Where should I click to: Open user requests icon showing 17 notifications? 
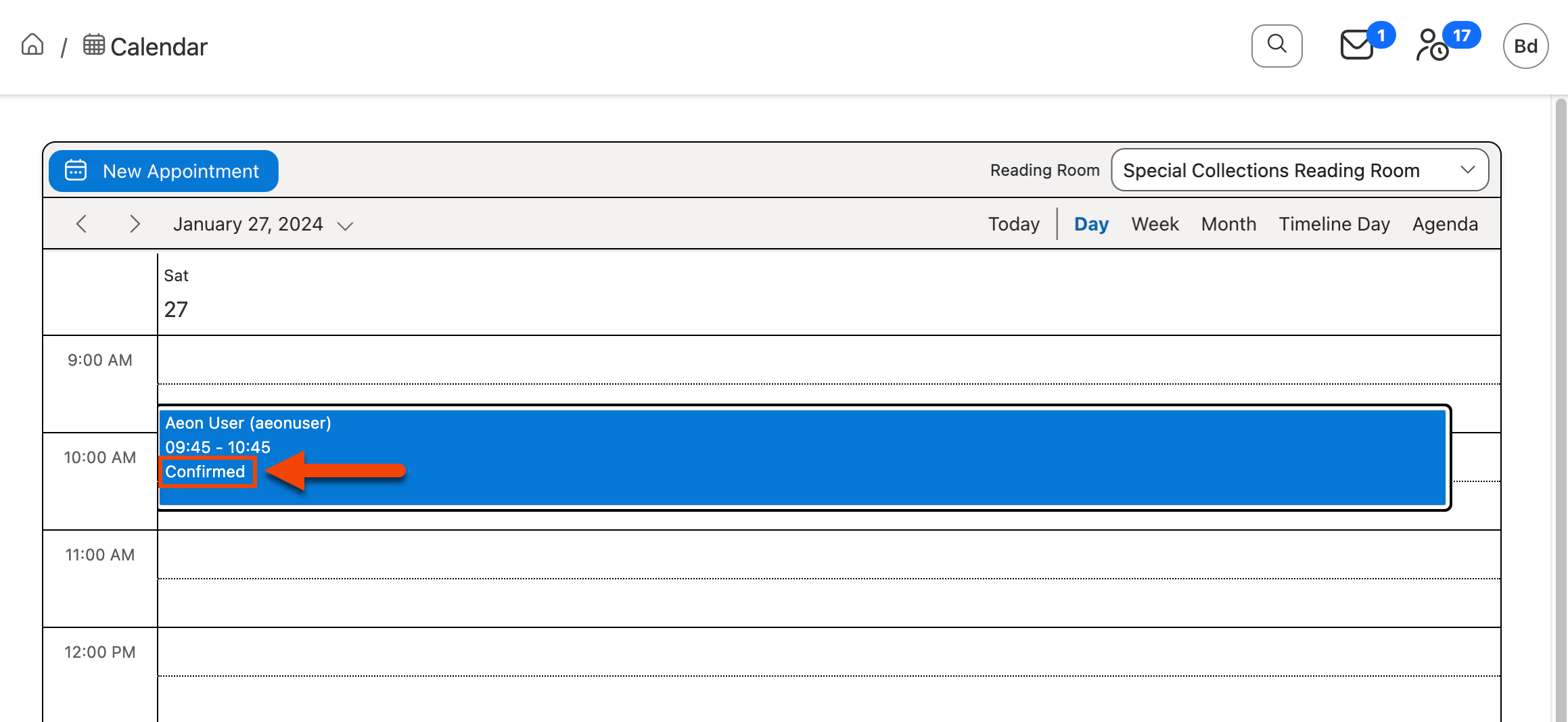pyautogui.click(x=1431, y=47)
